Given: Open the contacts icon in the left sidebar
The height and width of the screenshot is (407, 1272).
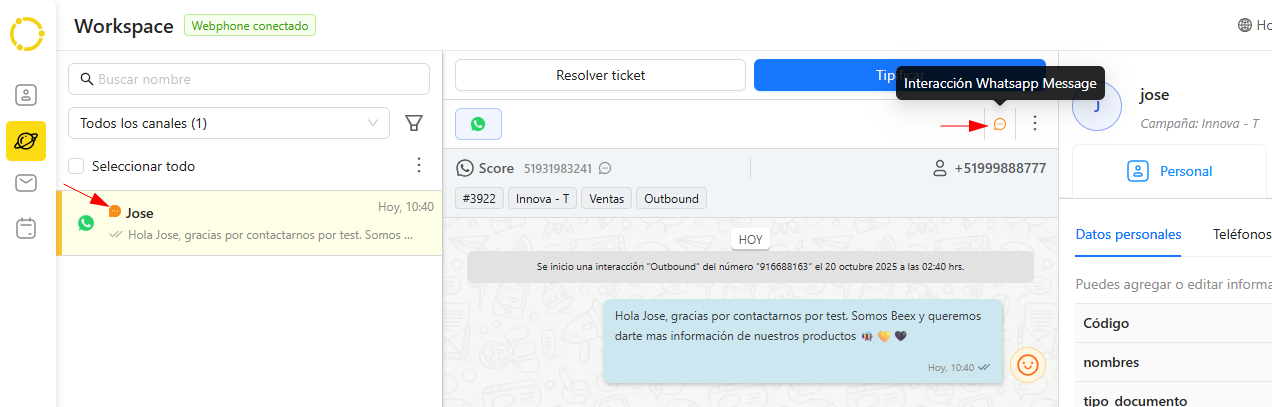Looking at the screenshot, I should [27, 95].
